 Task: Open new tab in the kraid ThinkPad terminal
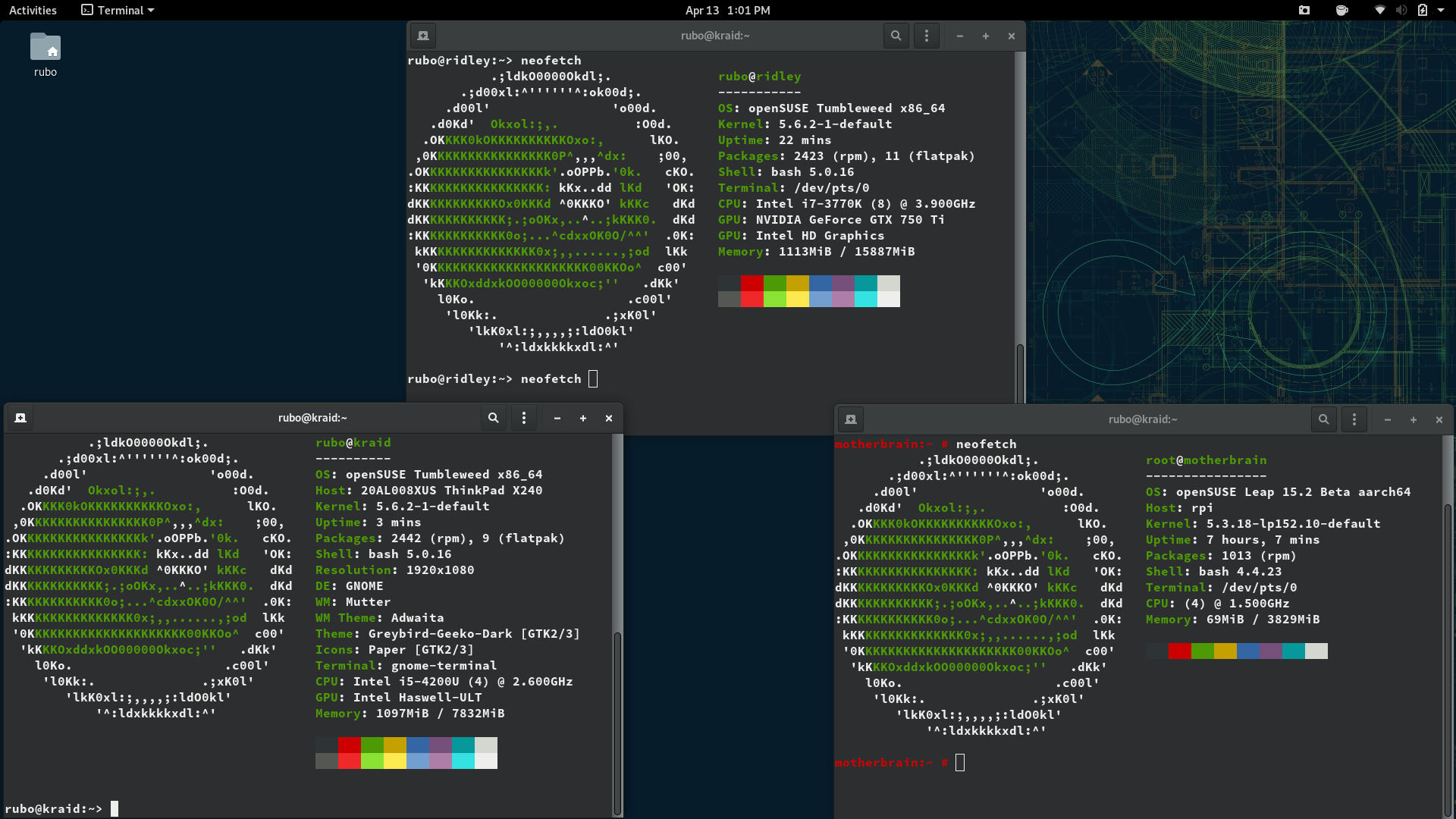pos(20,418)
